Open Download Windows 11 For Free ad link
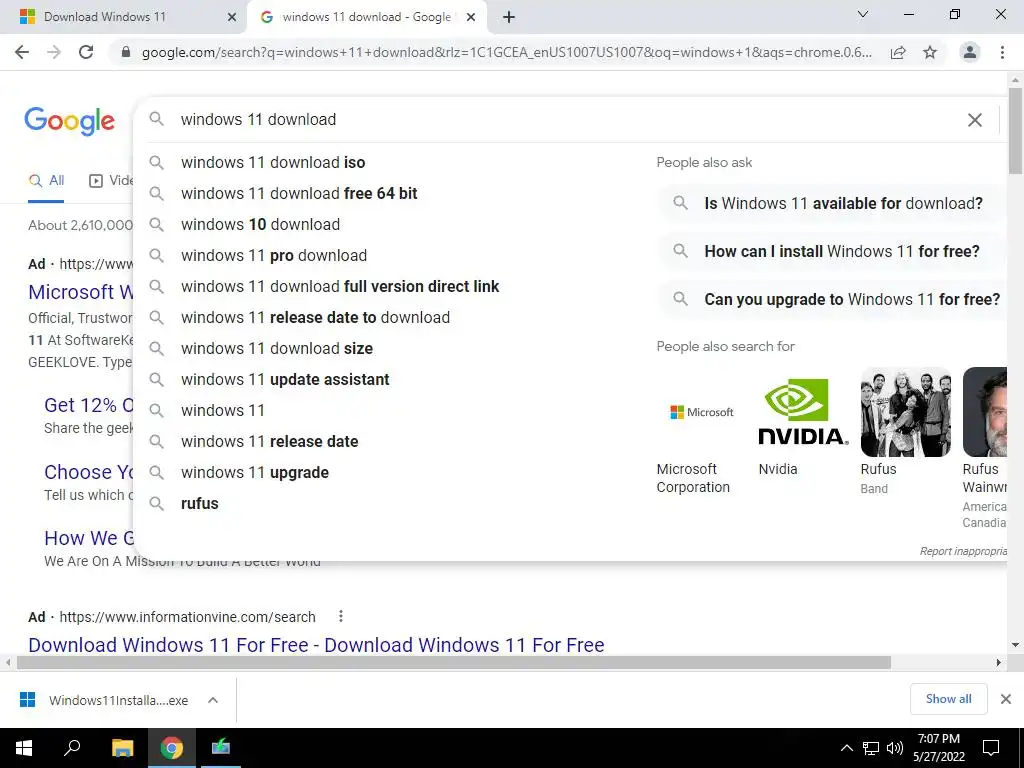This screenshot has height=768, width=1024. (316, 645)
